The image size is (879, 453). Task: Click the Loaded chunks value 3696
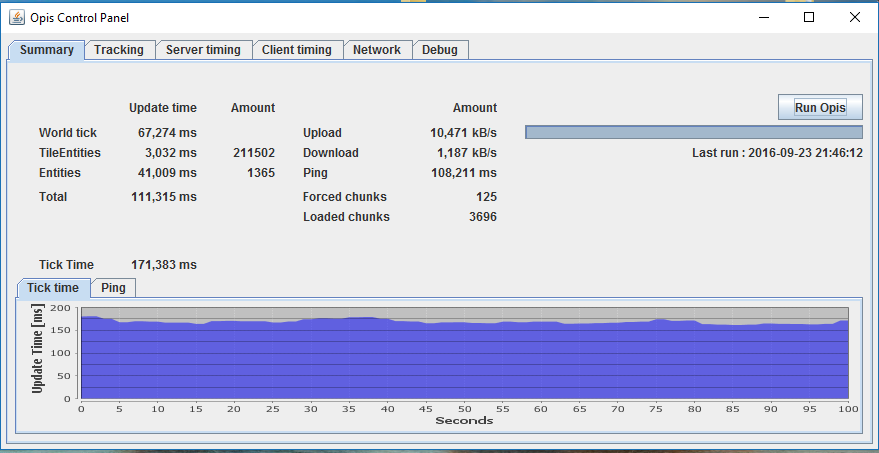click(x=483, y=217)
